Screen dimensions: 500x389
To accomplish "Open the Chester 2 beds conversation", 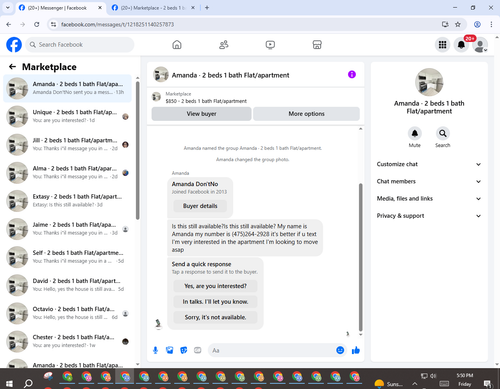I will (x=67, y=341).
